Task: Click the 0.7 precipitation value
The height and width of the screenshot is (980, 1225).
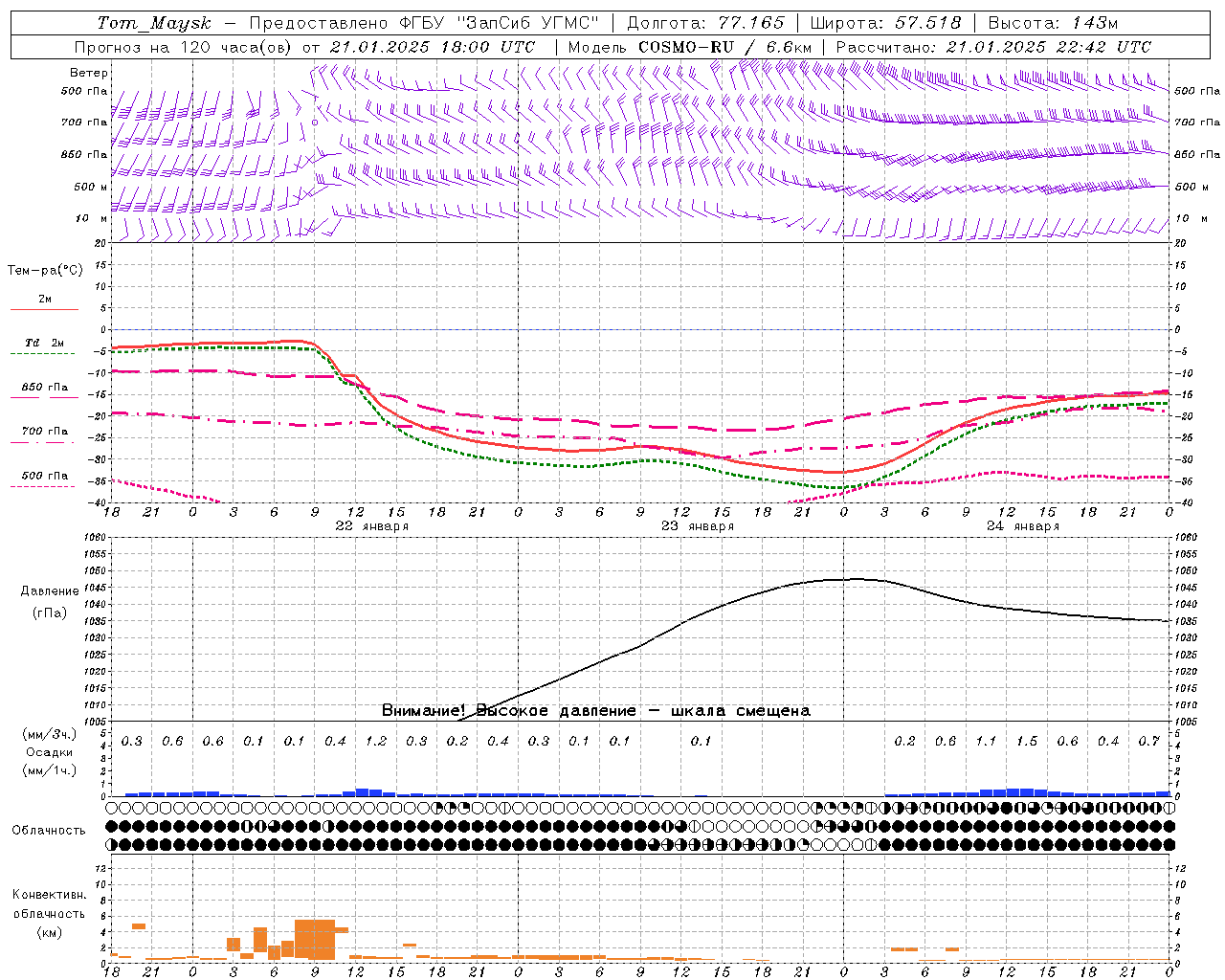Action: (x=1149, y=742)
